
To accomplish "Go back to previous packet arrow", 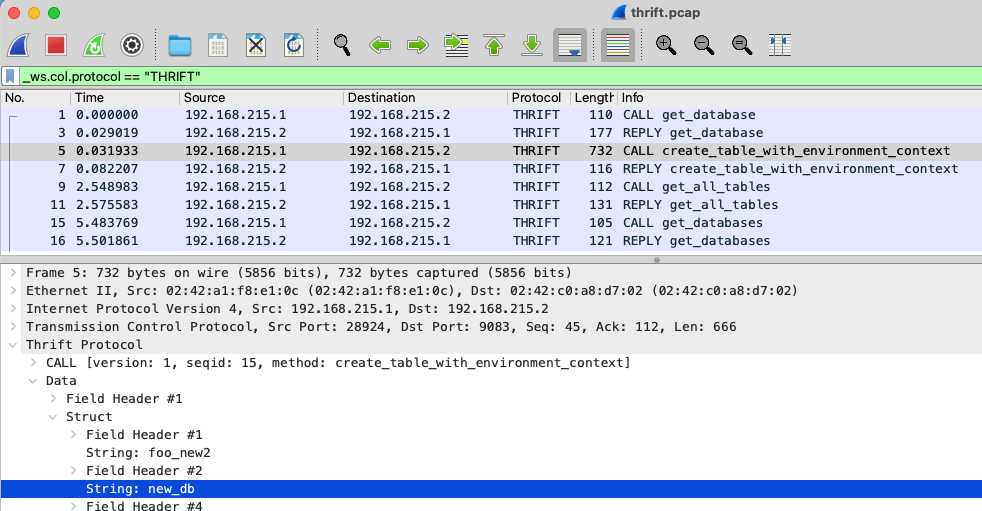I will coord(380,45).
